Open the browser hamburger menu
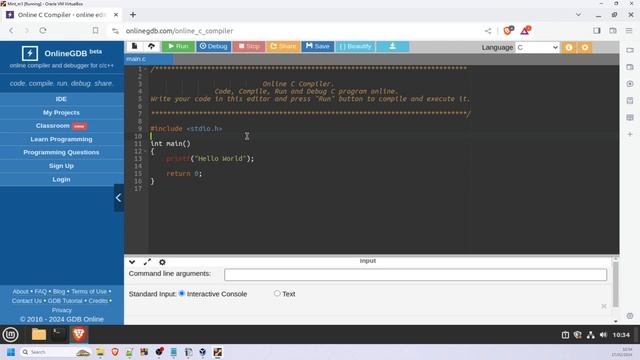This screenshot has height=360, width=640. (x=629, y=31)
